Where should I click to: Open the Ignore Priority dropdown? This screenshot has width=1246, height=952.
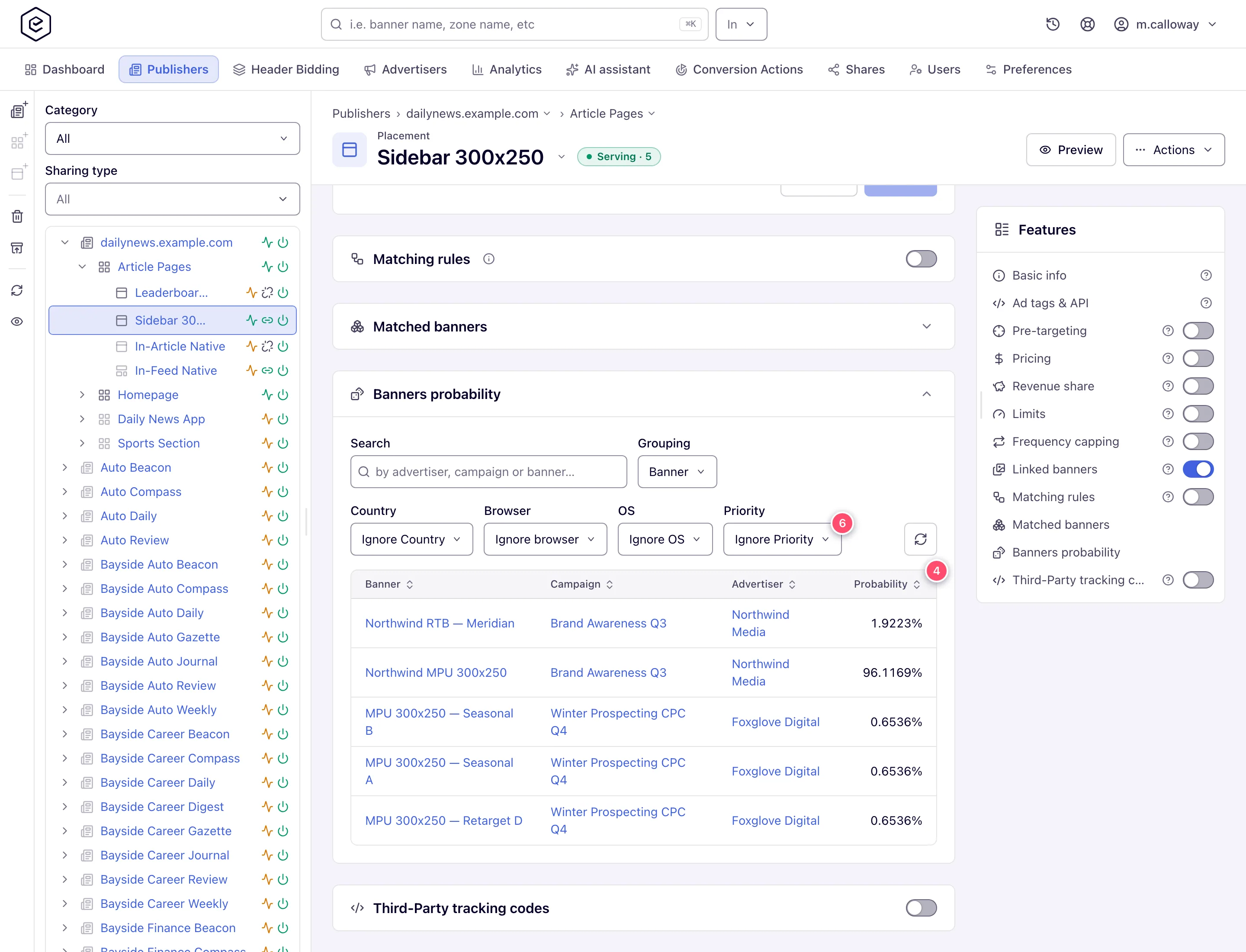782,539
